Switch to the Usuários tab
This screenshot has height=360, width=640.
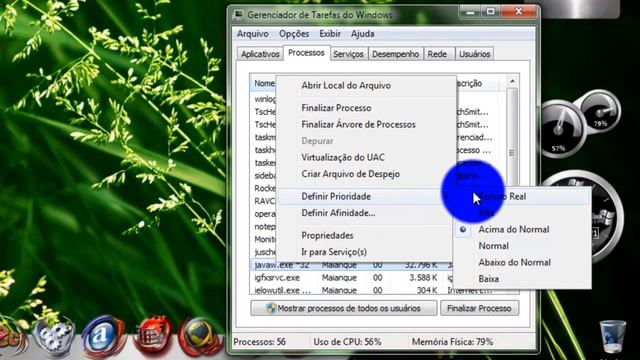[x=475, y=54]
